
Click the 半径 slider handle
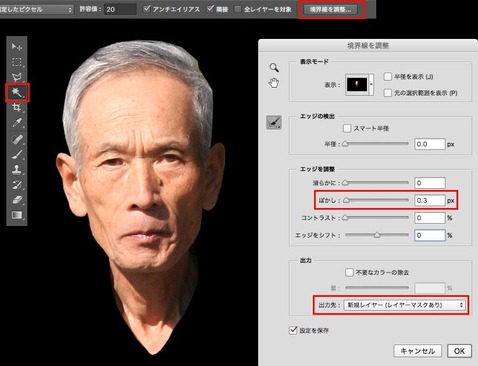[x=346, y=144]
